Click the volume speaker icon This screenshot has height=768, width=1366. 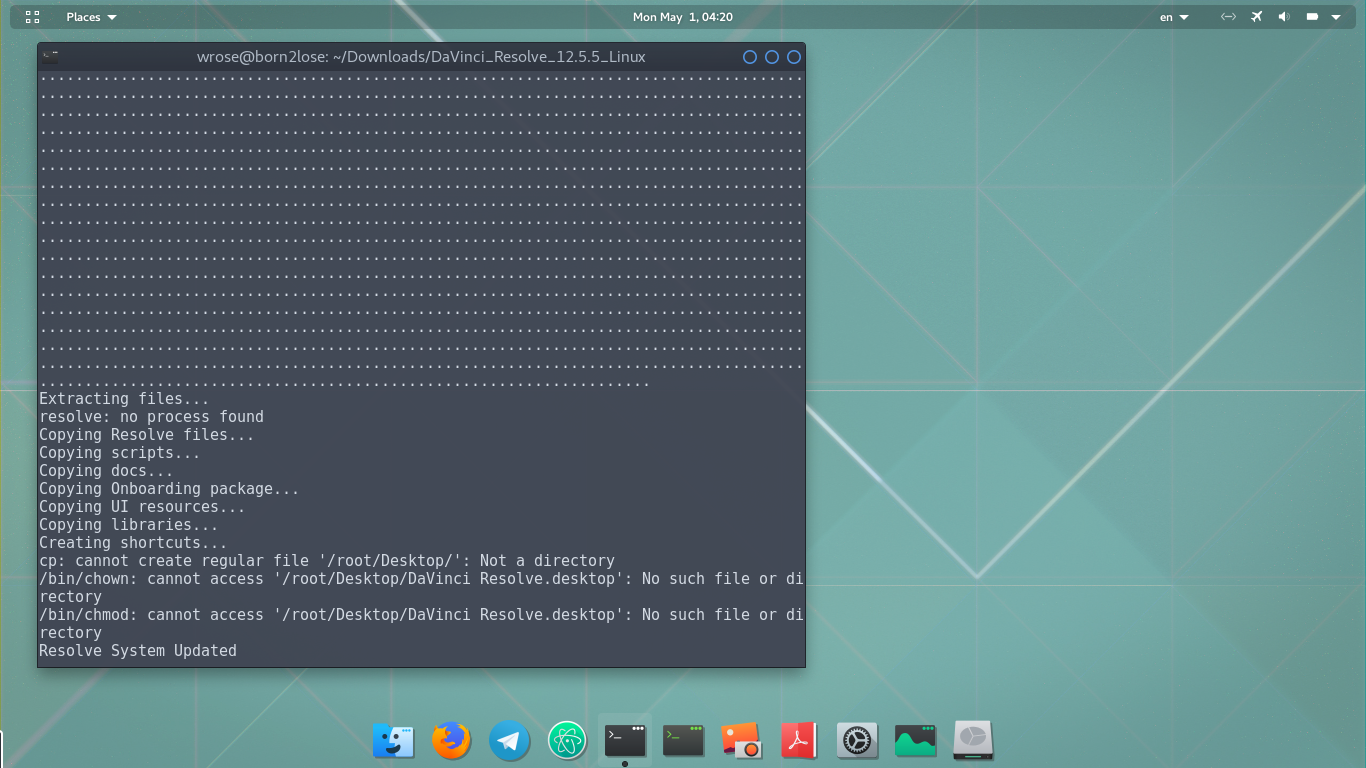click(x=1284, y=17)
